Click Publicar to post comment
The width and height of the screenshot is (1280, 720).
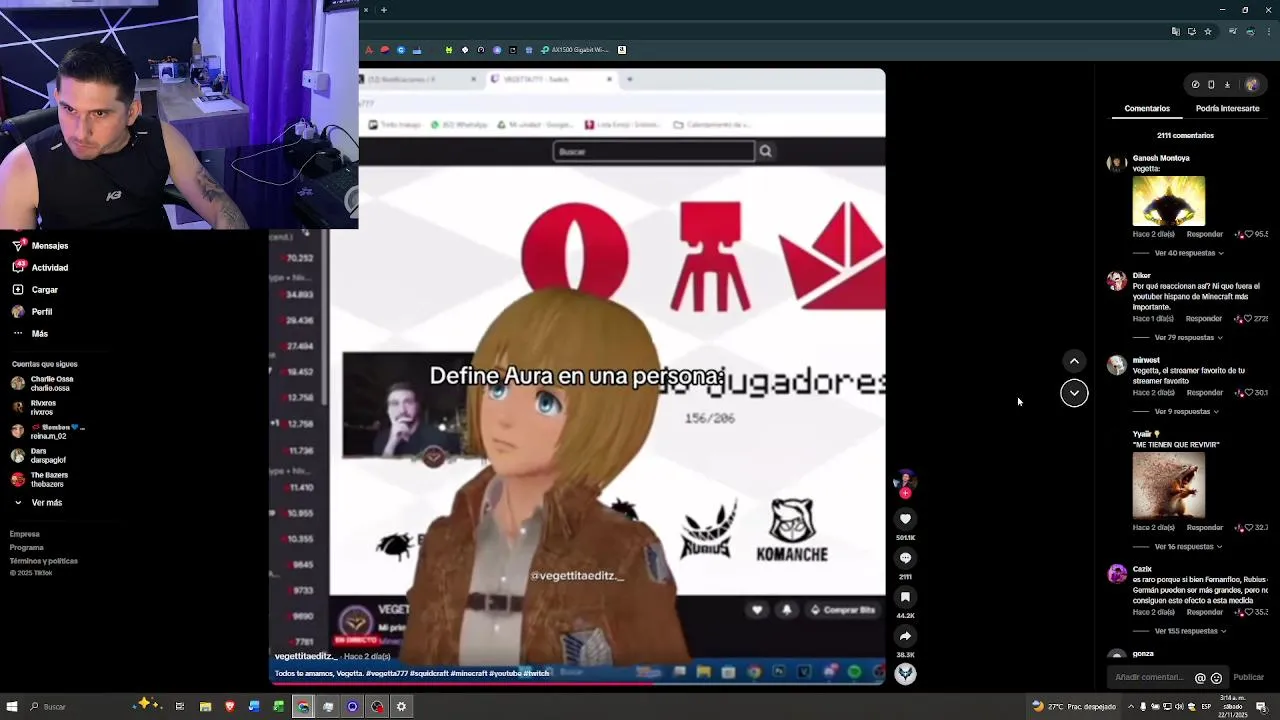point(1248,678)
